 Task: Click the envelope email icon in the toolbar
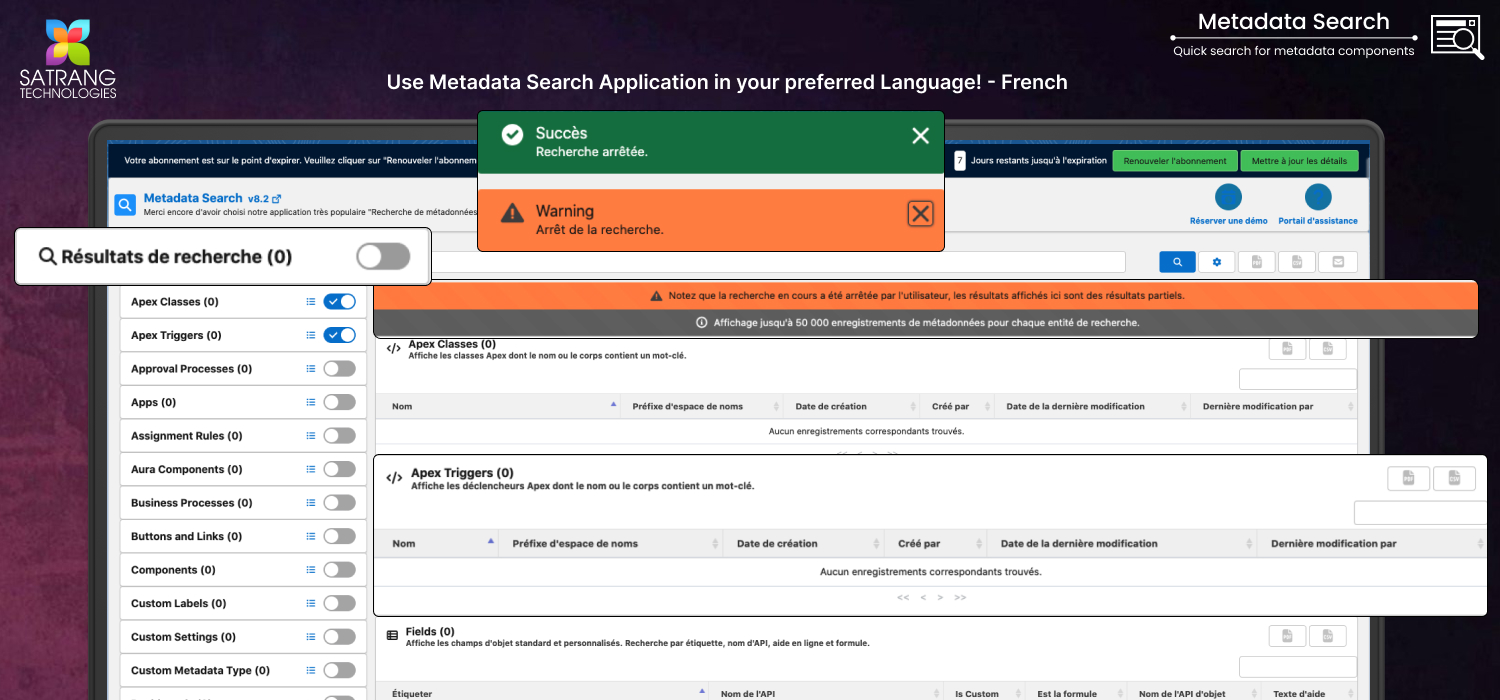[1337, 262]
